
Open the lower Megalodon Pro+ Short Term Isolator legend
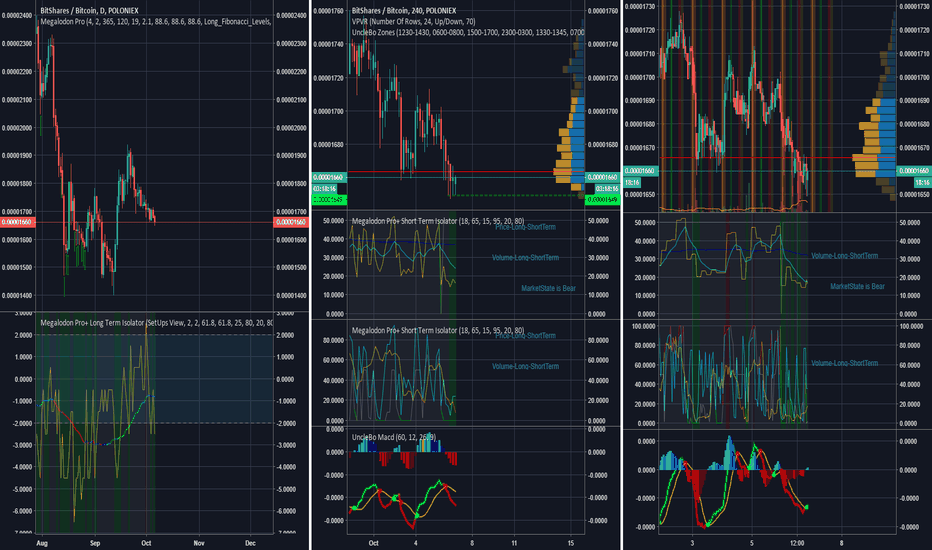pyautogui.click(x=438, y=330)
